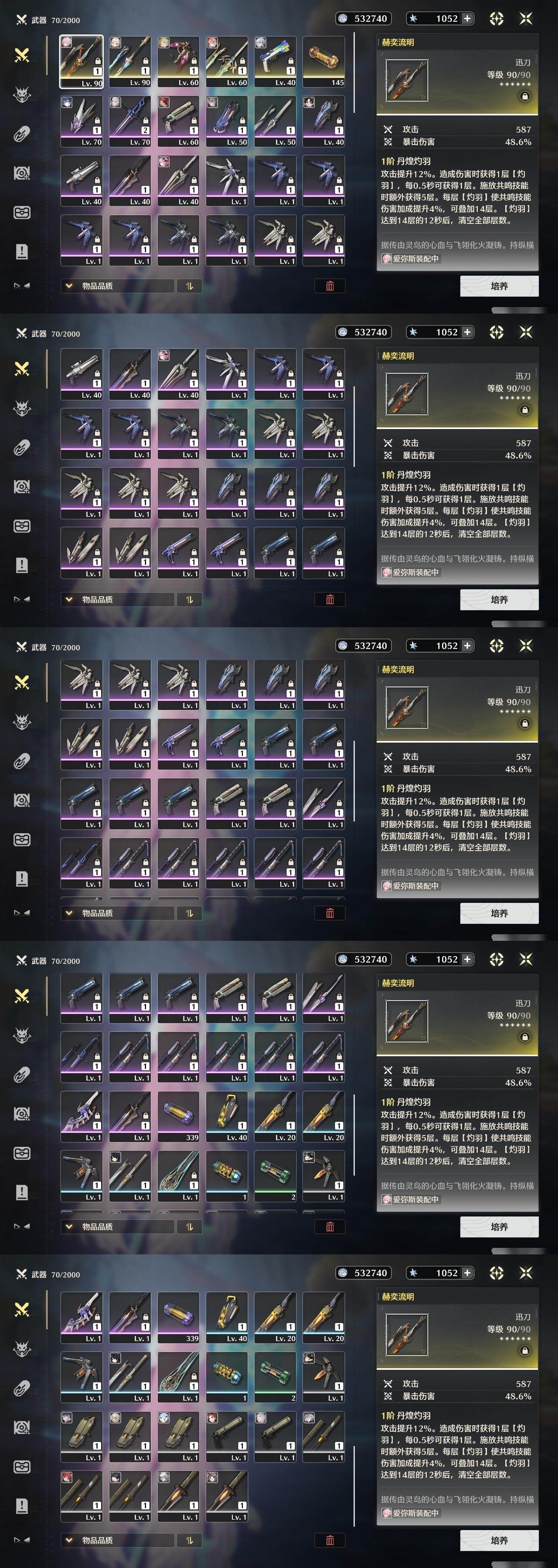Open the red trash discard button in bottom panel
The image size is (558, 1568).
[x=330, y=1540]
